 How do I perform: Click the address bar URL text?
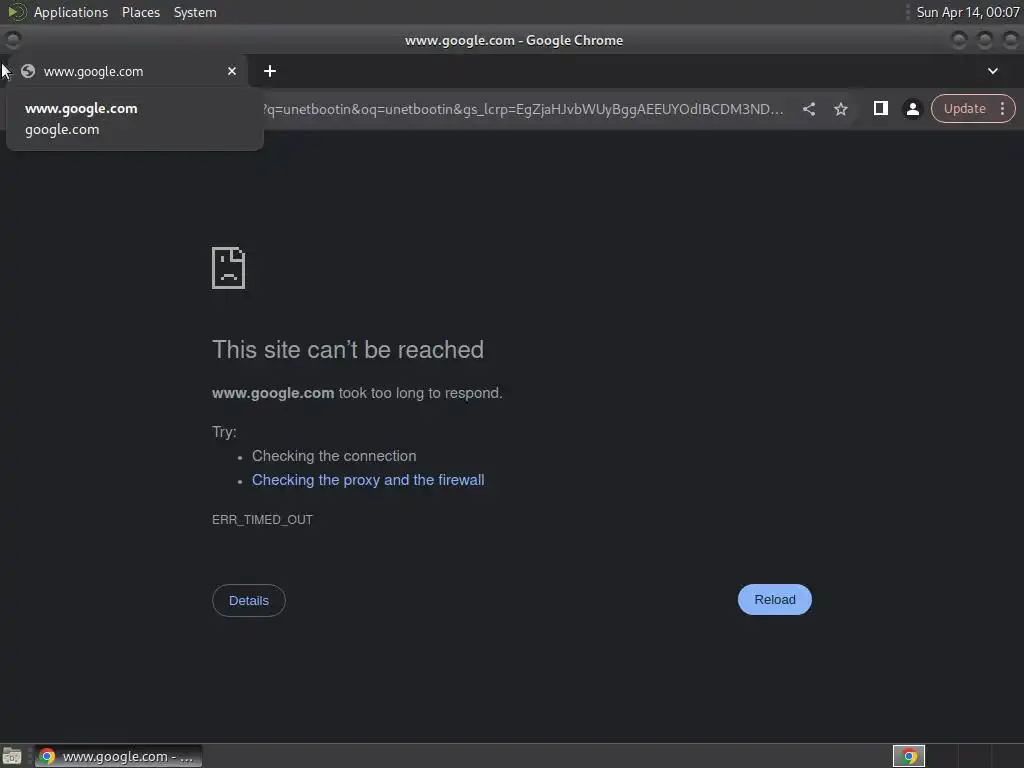click(522, 109)
